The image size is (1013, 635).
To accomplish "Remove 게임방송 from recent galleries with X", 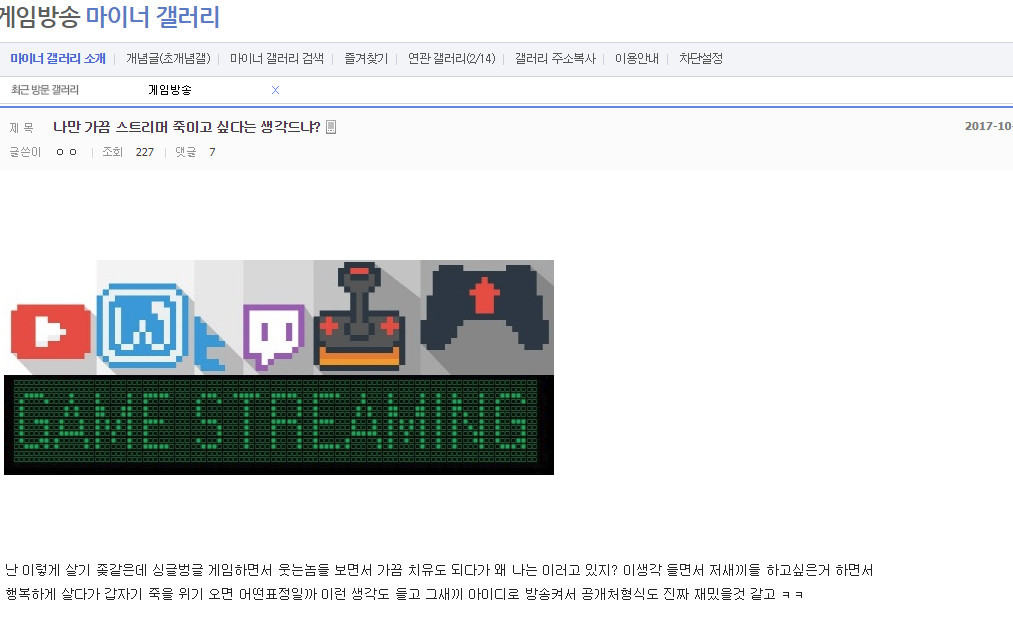I will point(275,90).
